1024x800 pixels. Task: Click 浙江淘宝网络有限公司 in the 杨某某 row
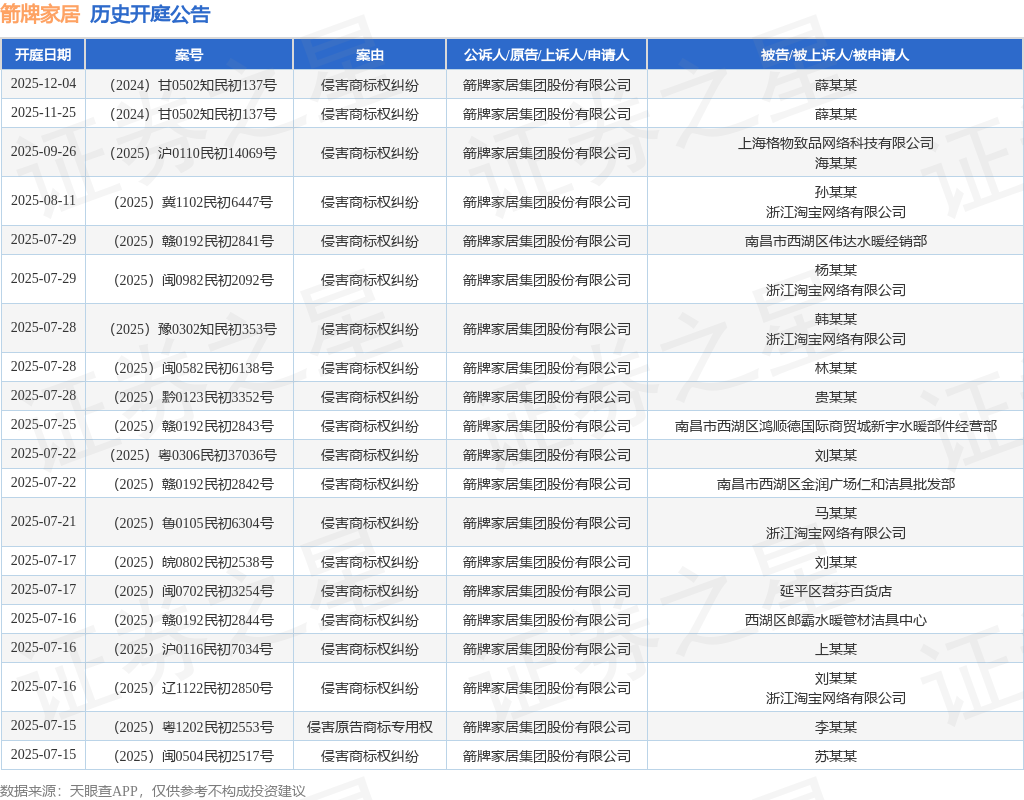click(835, 290)
